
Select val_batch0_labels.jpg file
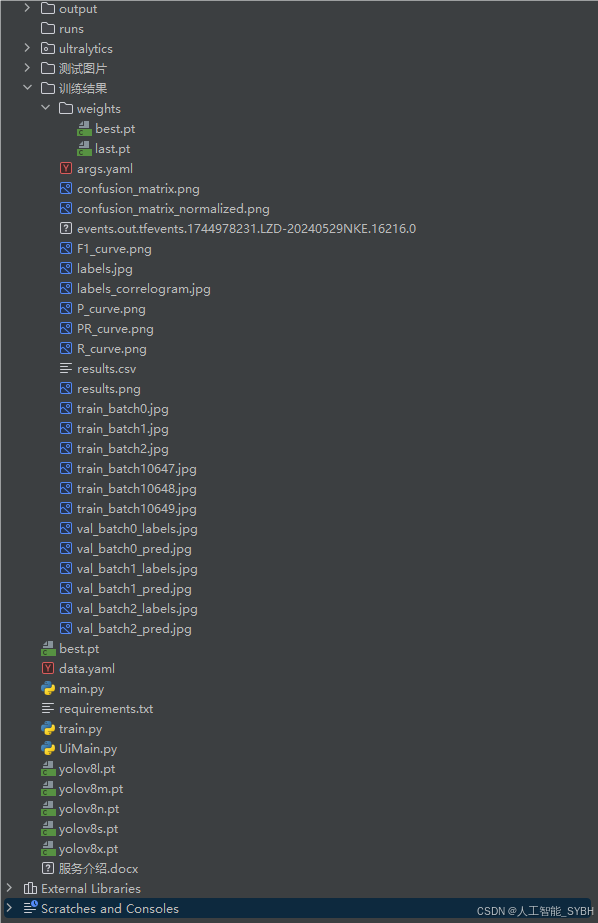point(137,529)
